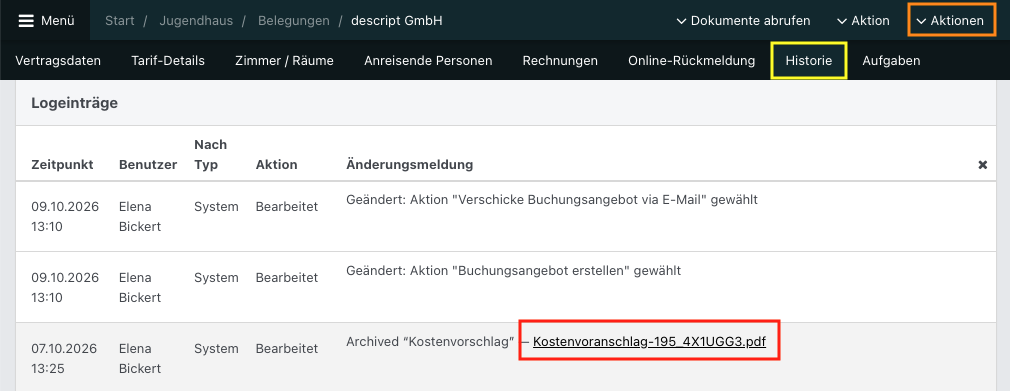
Task: Select the "Buchungsangebot erstellen" log message
Action: tap(513, 271)
